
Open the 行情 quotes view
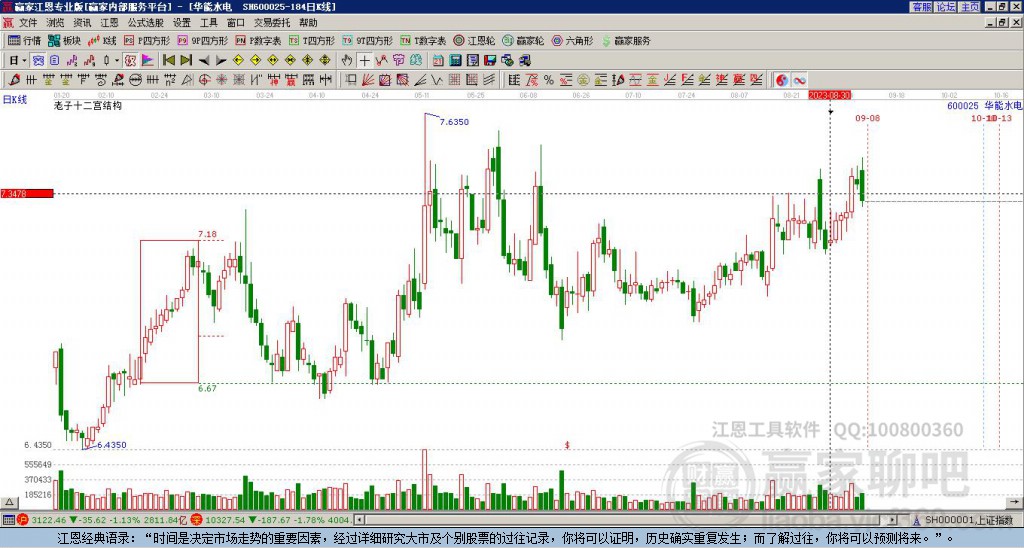(24, 40)
